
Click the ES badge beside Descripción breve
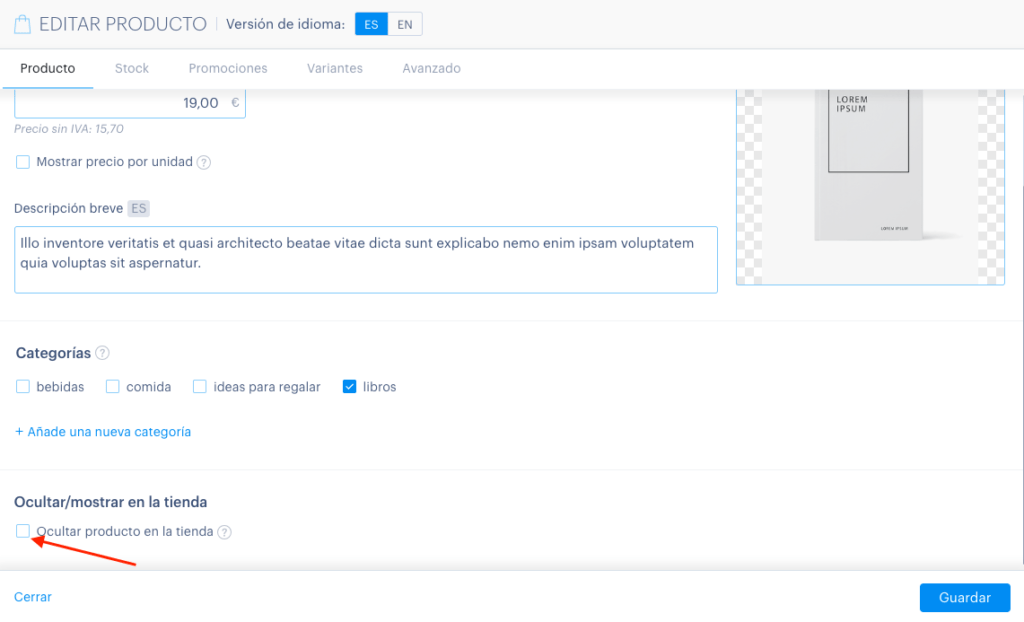[x=138, y=208]
